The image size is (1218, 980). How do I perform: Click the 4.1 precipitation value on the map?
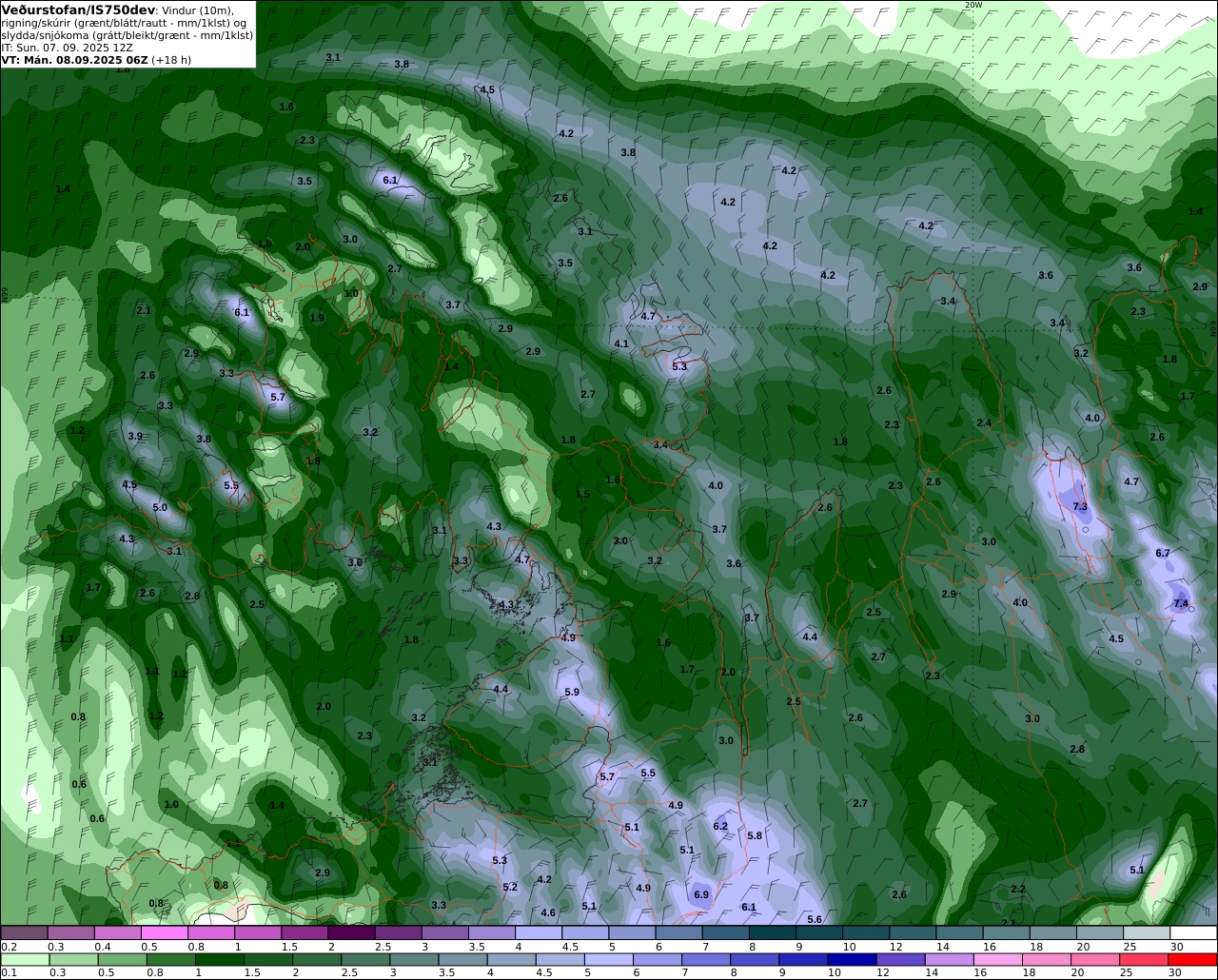point(621,343)
